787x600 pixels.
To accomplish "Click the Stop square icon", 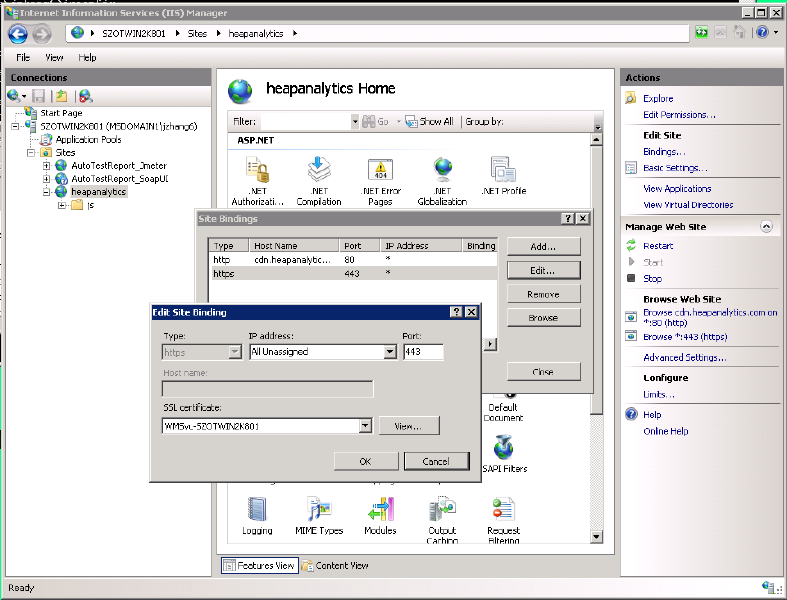I will [x=631, y=278].
